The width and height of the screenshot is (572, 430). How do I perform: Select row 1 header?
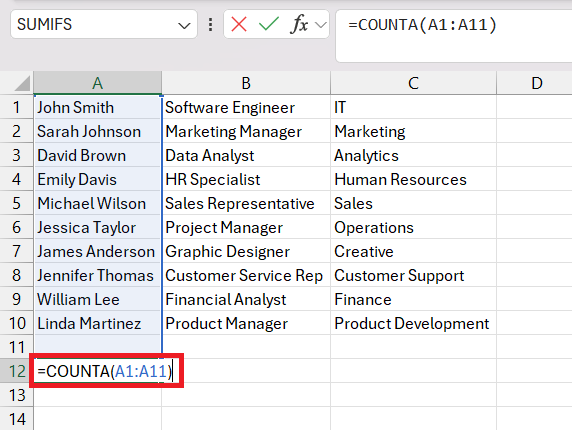click(x=16, y=107)
